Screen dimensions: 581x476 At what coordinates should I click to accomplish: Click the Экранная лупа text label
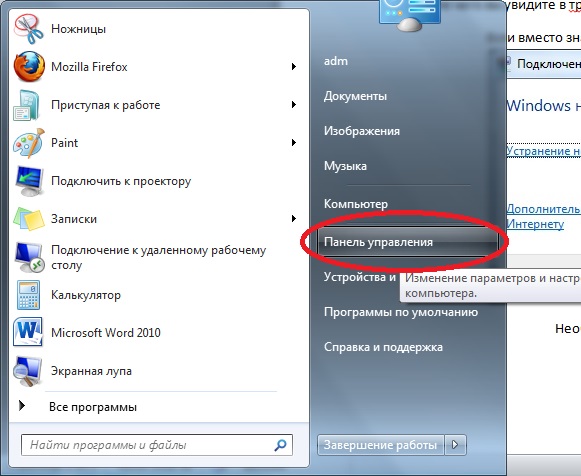91,371
